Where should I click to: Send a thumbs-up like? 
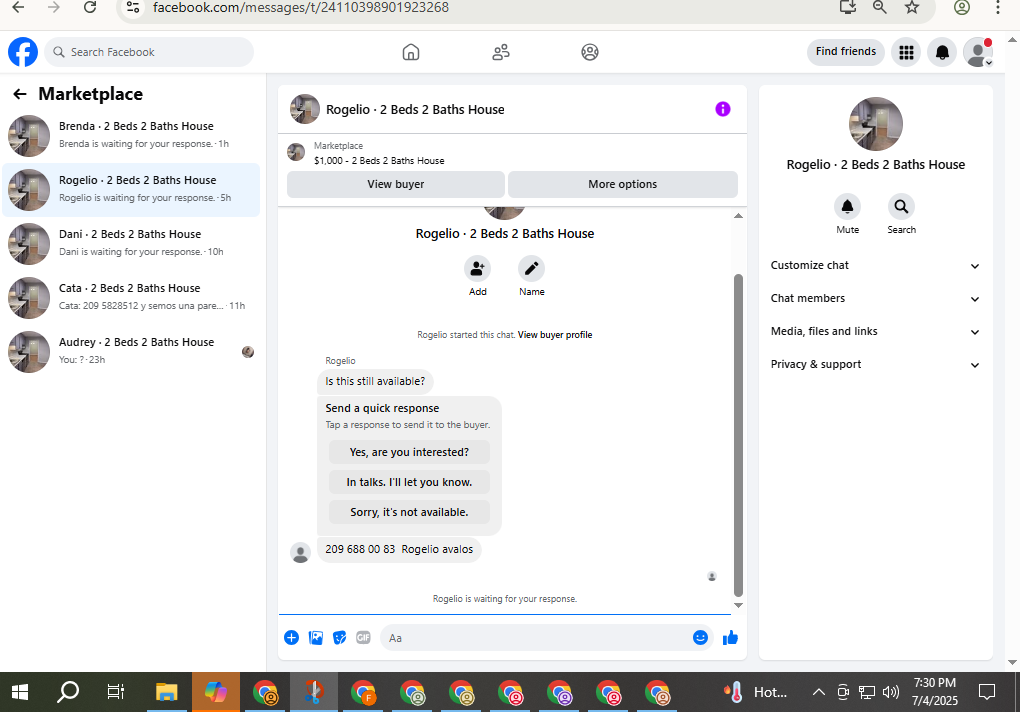pos(731,638)
